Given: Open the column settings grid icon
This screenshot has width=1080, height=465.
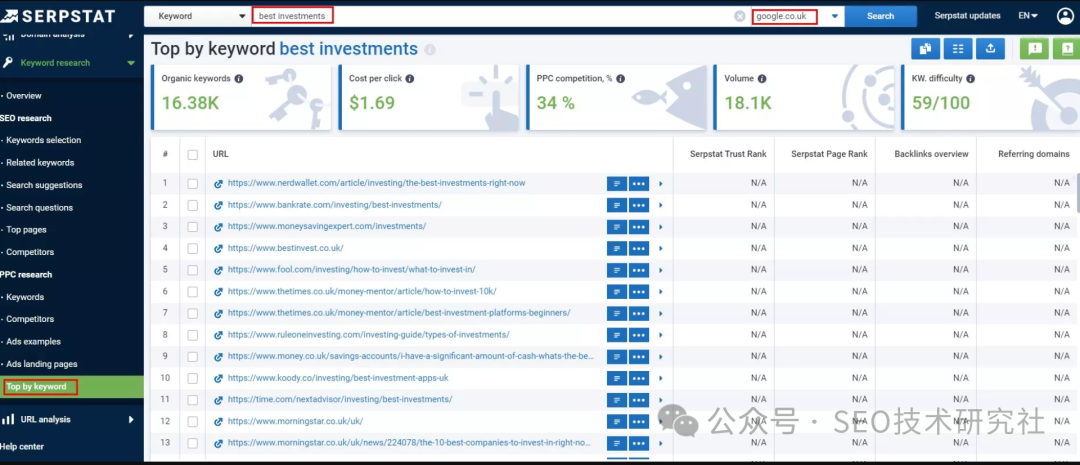Looking at the screenshot, I should (x=958, y=49).
